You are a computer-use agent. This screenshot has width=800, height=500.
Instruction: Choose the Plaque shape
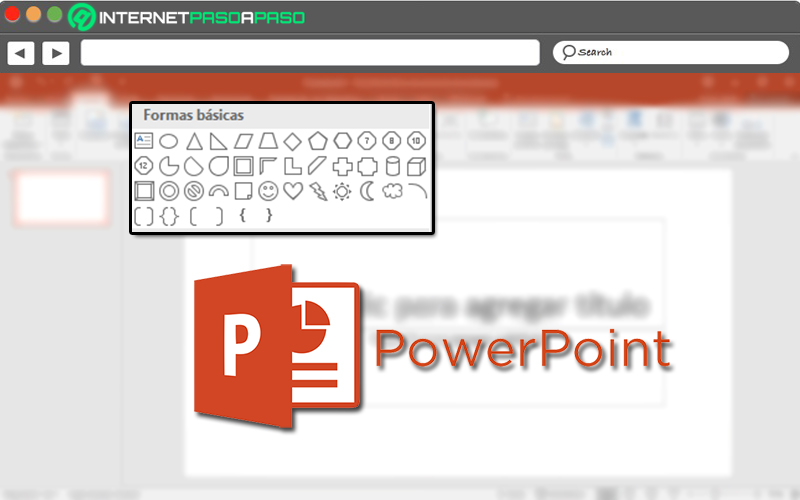tap(367, 166)
